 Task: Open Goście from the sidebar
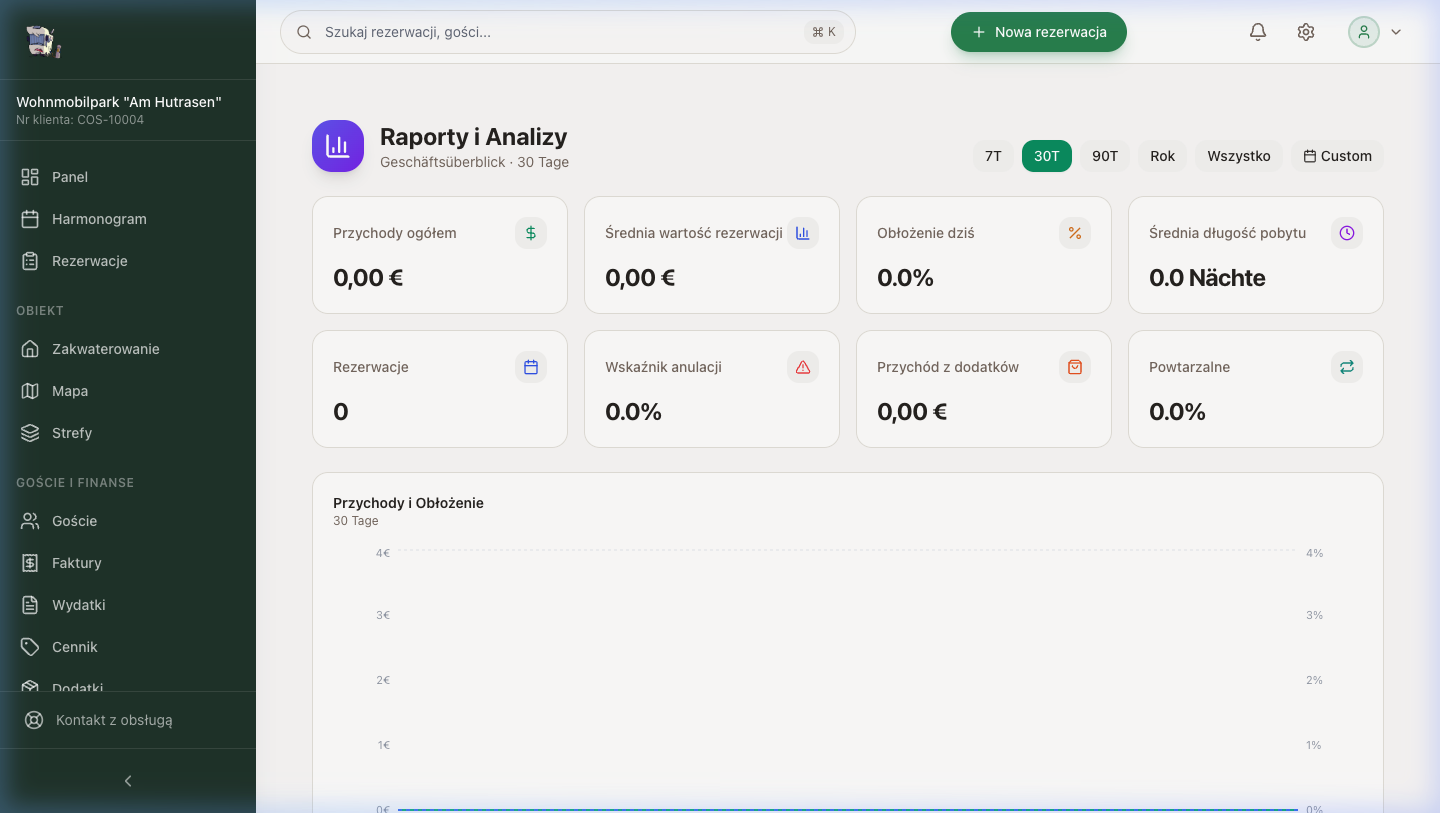128,521
